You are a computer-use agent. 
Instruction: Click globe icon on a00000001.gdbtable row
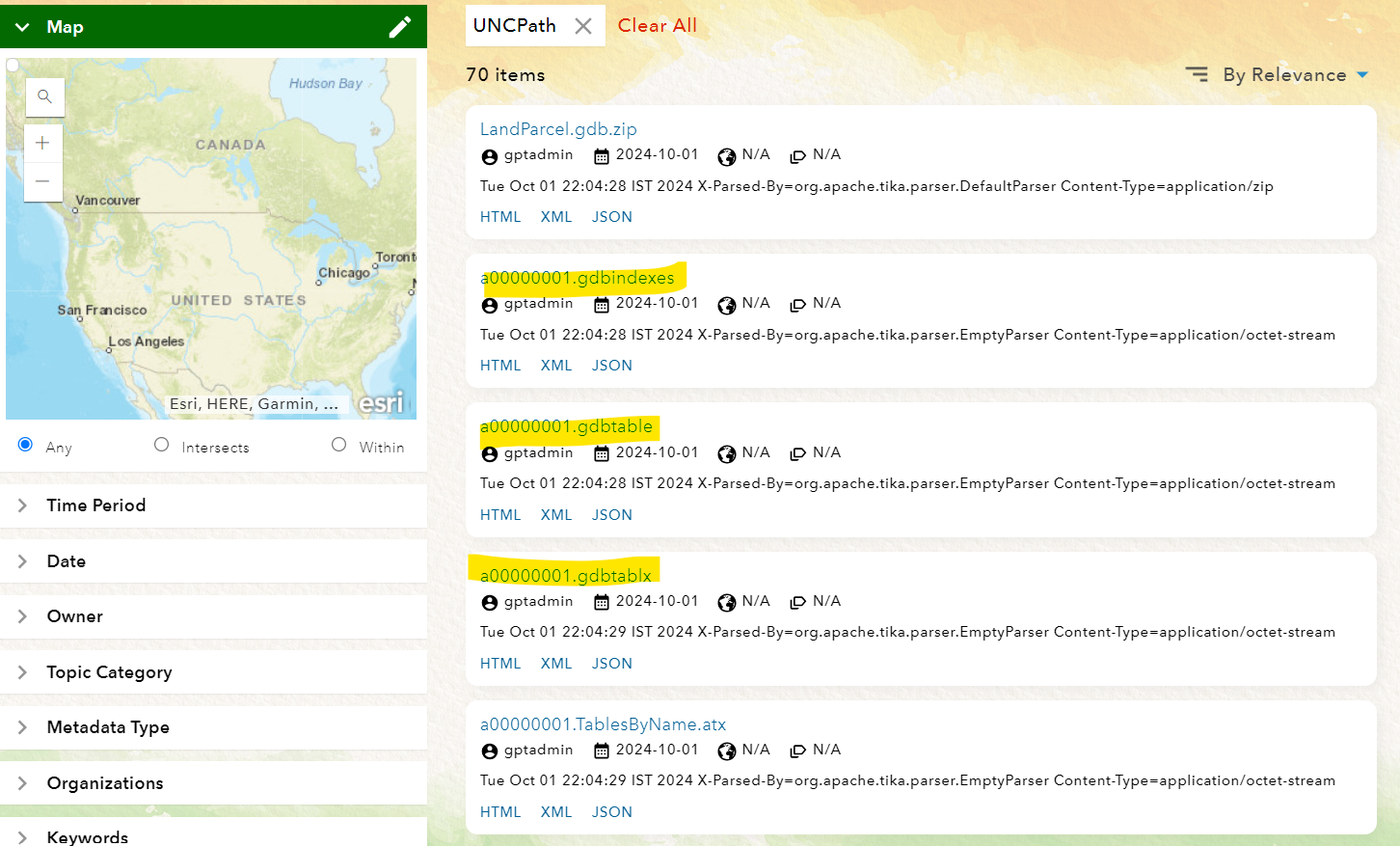coord(727,454)
